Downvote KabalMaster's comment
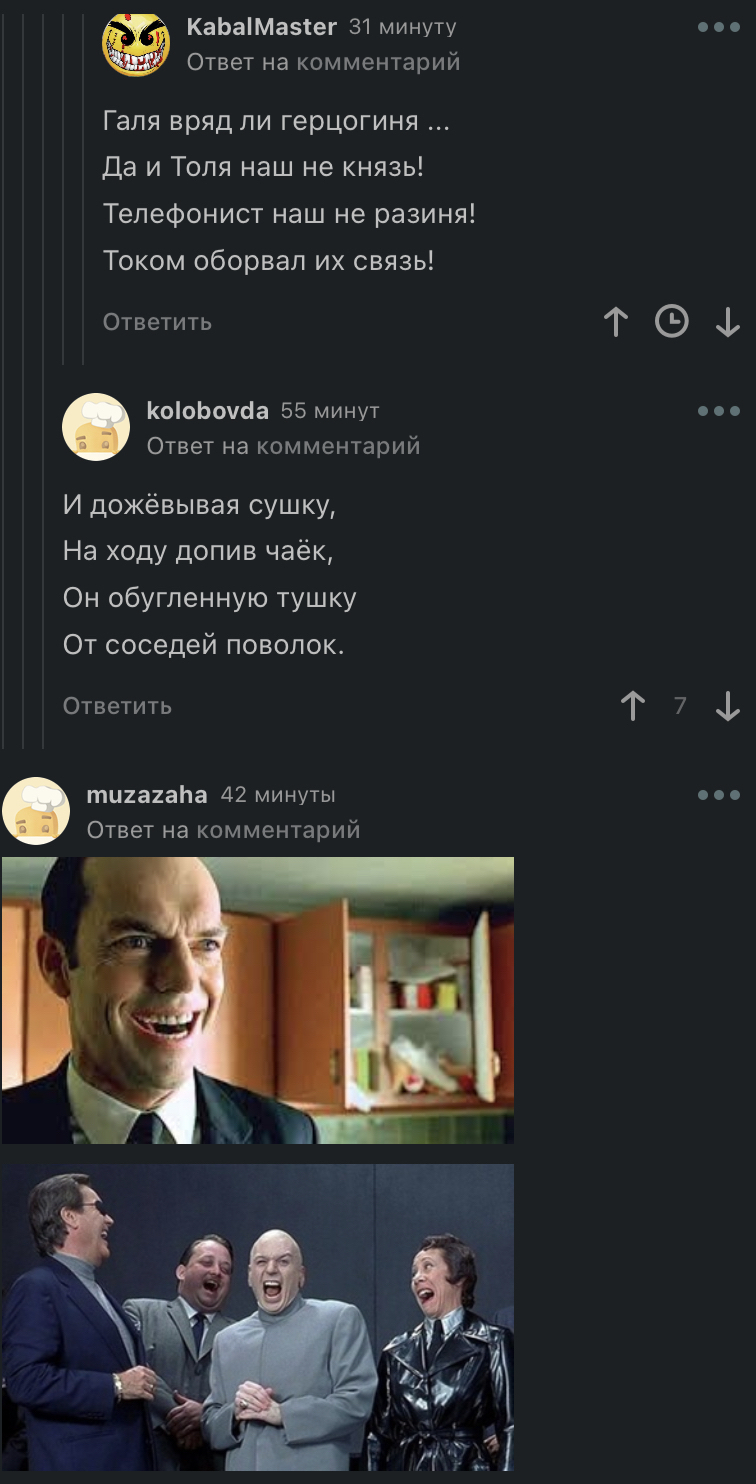Viewport: 756px width, 1484px height. 728,321
